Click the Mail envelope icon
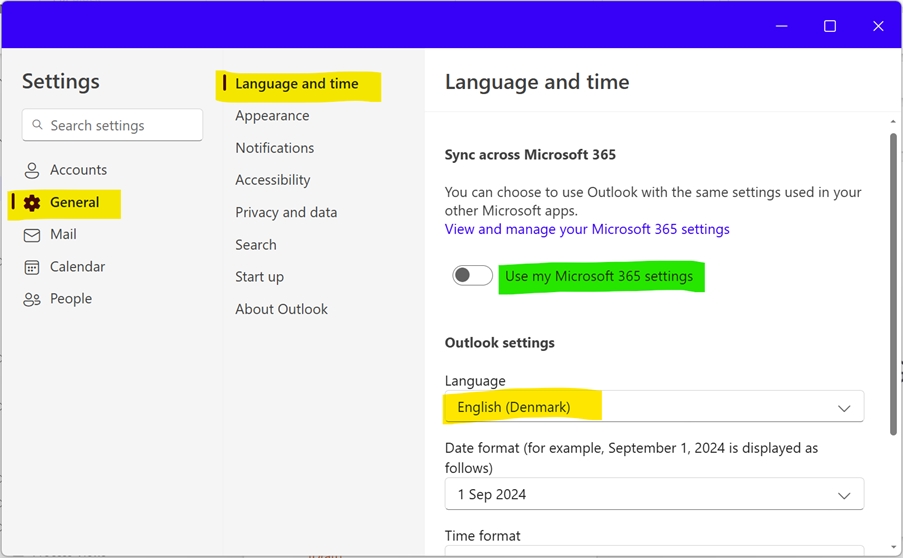The image size is (903, 558). (x=32, y=235)
